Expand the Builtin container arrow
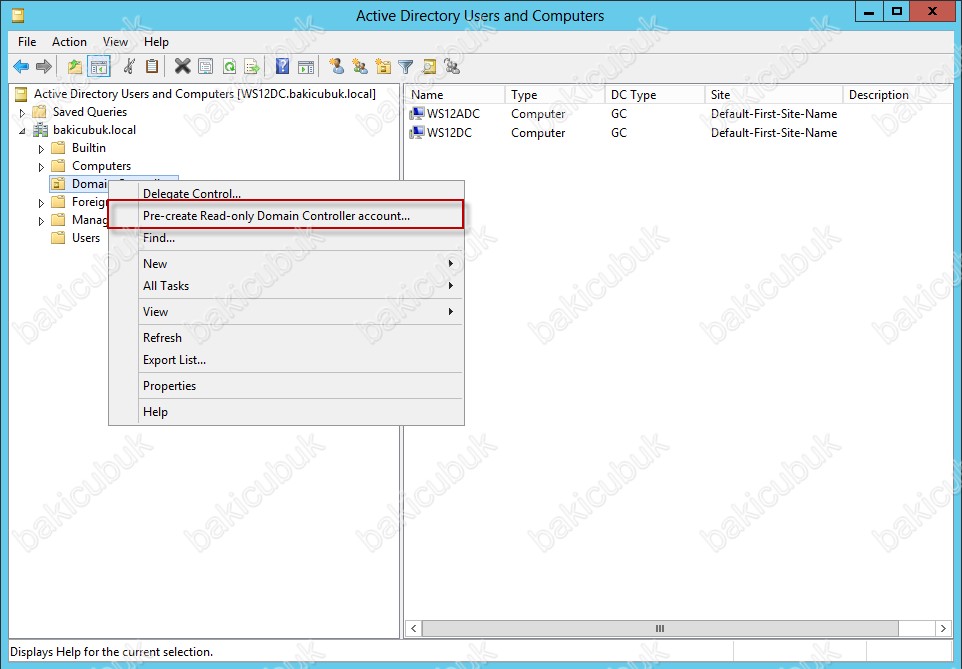962x669 pixels. tap(41, 149)
